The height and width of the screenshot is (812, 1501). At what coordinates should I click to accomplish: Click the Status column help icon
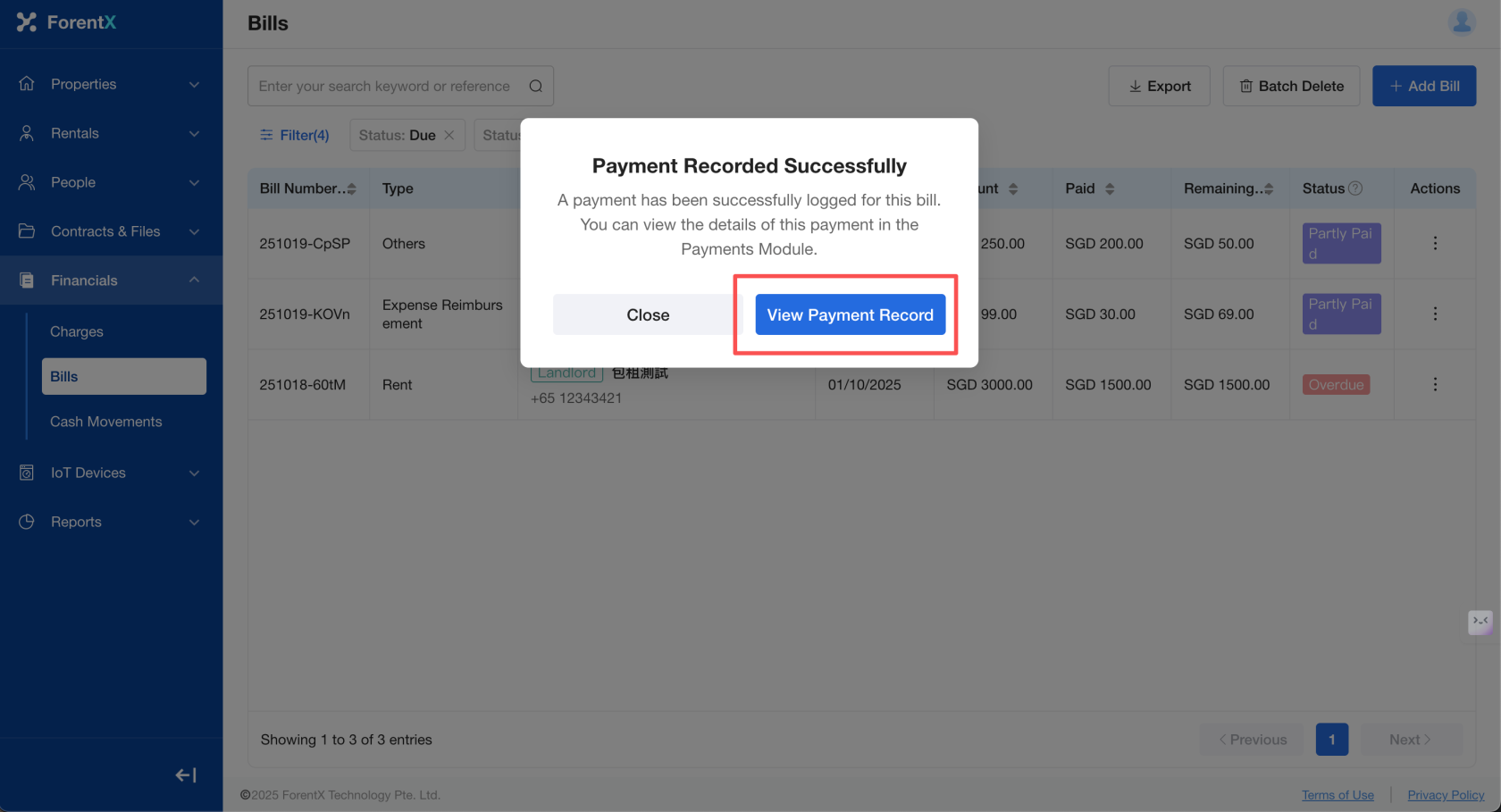click(1355, 188)
